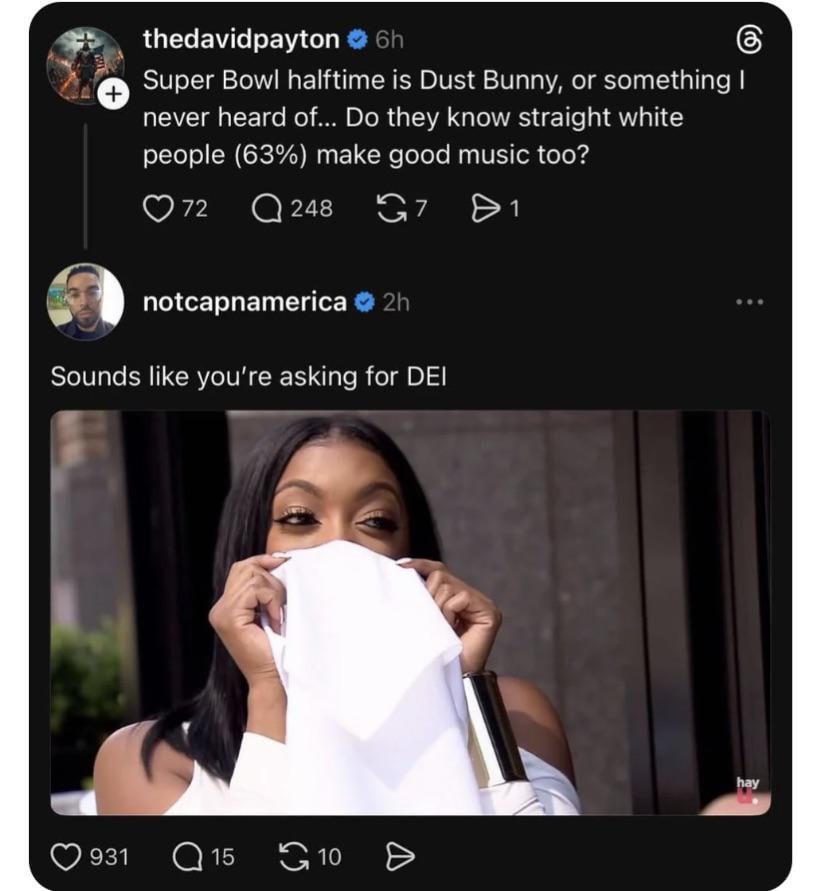
Task: Repost thedavidpayton's Super Bowl post
Action: [388, 208]
